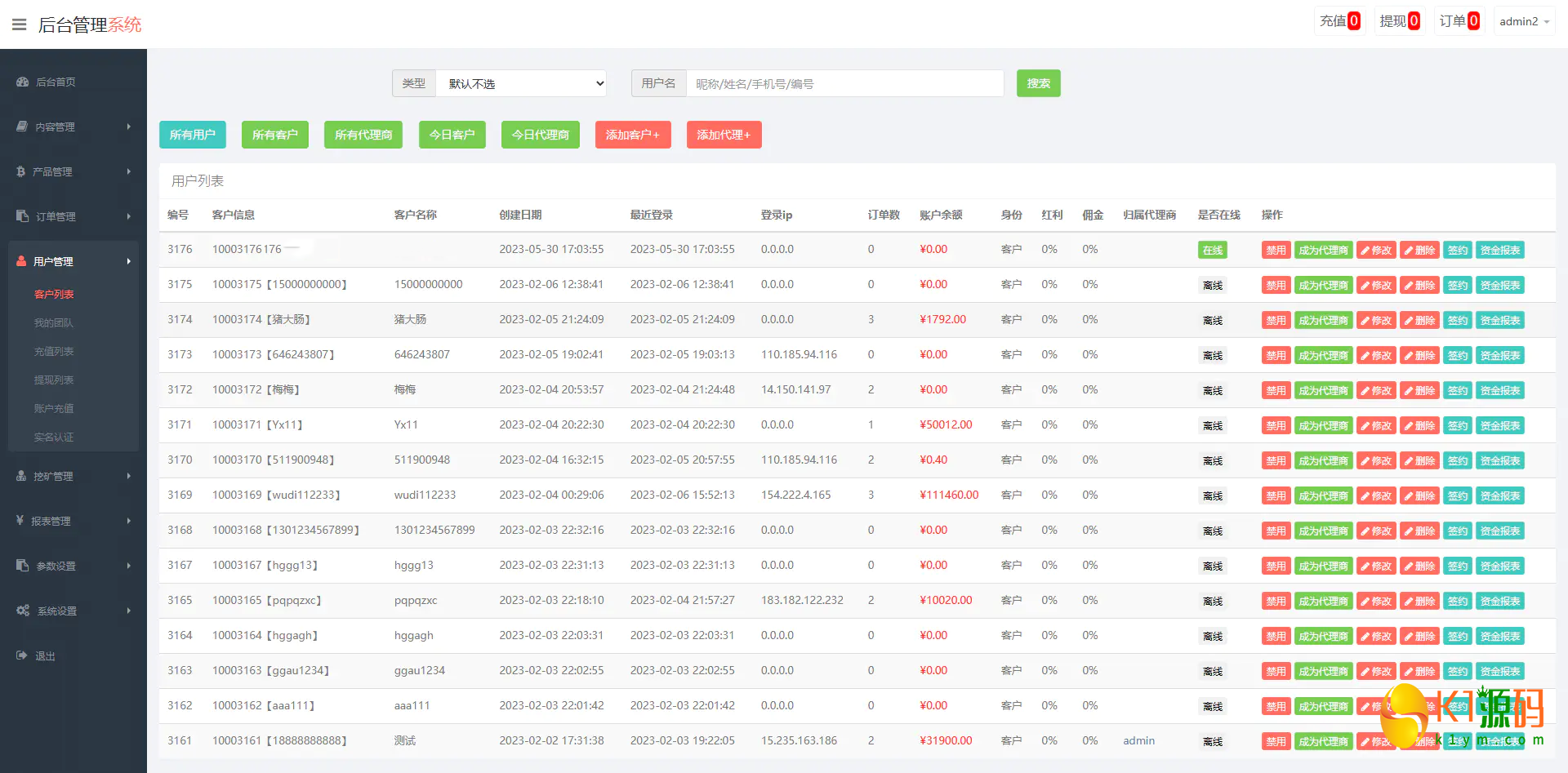Click the dashboard icon beside 后台首页
This screenshot has height=773, width=1568.
coord(23,82)
